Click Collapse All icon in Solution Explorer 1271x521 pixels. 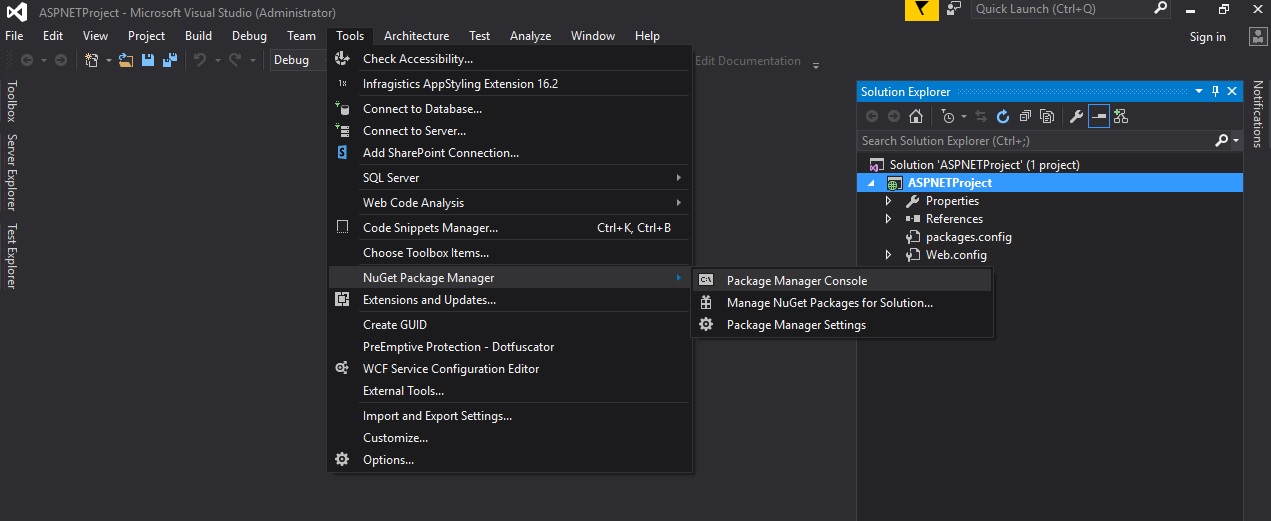click(x=1025, y=116)
